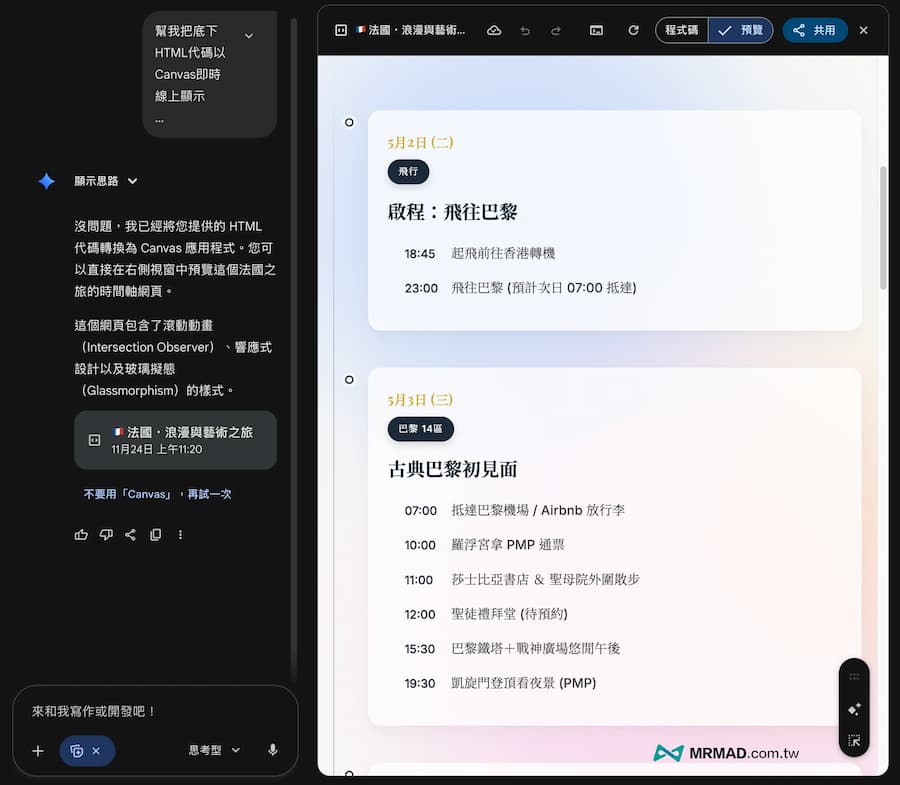Screen dimensions: 900x785
Task: Click the copy icon under Gemini's response
Action: point(156,535)
